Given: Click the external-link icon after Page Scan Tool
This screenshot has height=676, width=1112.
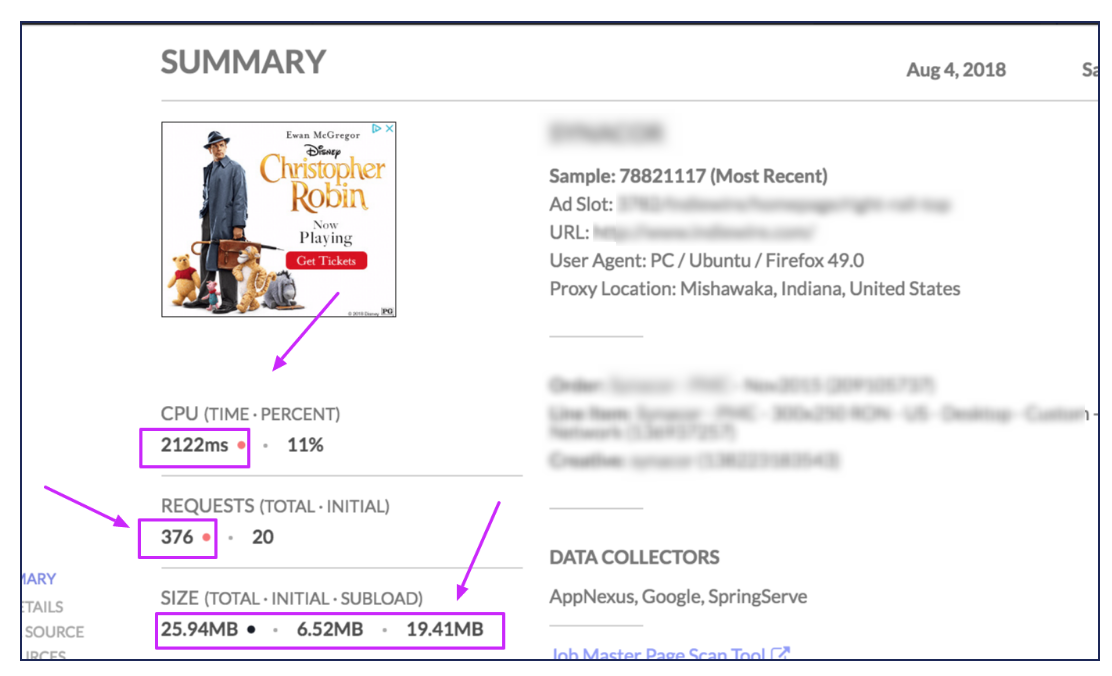Looking at the screenshot, I should coord(781,654).
